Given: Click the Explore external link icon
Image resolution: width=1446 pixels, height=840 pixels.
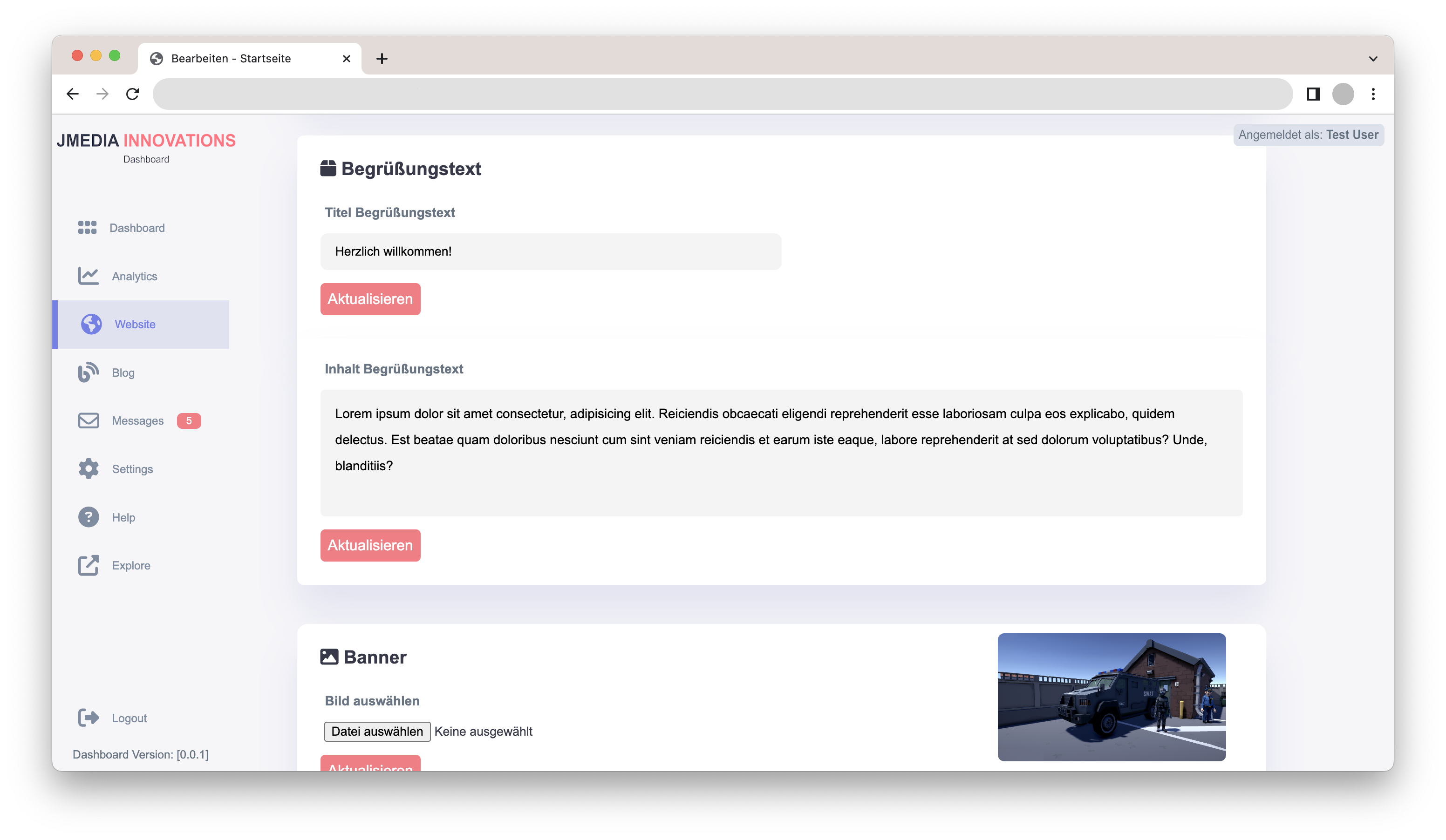Looking at the screenshot, I should pyautogui.click(x=89, y=565).
